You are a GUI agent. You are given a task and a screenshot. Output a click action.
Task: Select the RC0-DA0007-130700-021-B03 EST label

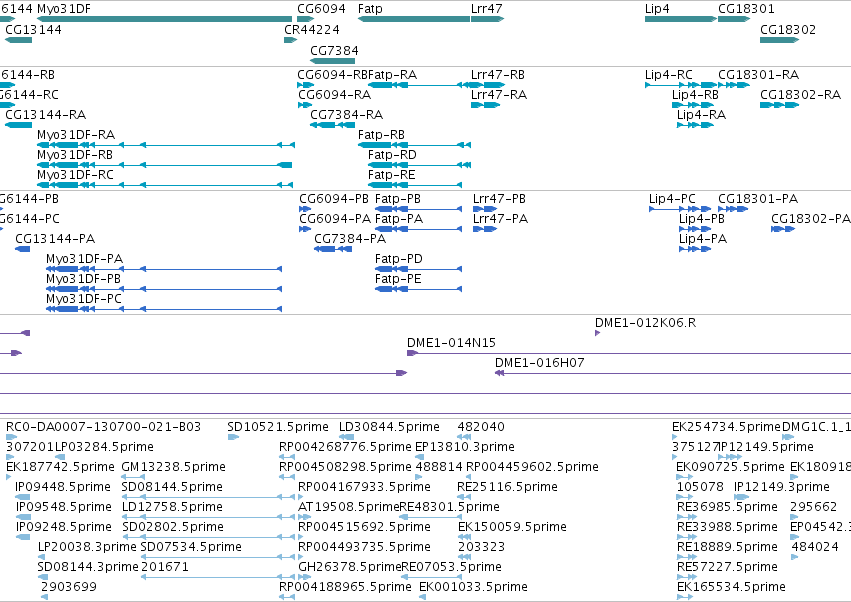pos(103,427)
